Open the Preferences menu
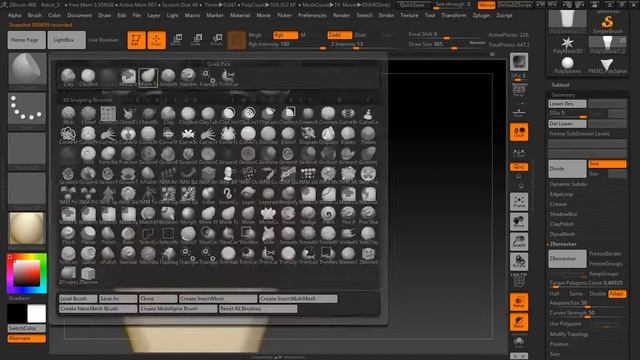640x360 pixels. pyautogui.click(x=312, y=15)
